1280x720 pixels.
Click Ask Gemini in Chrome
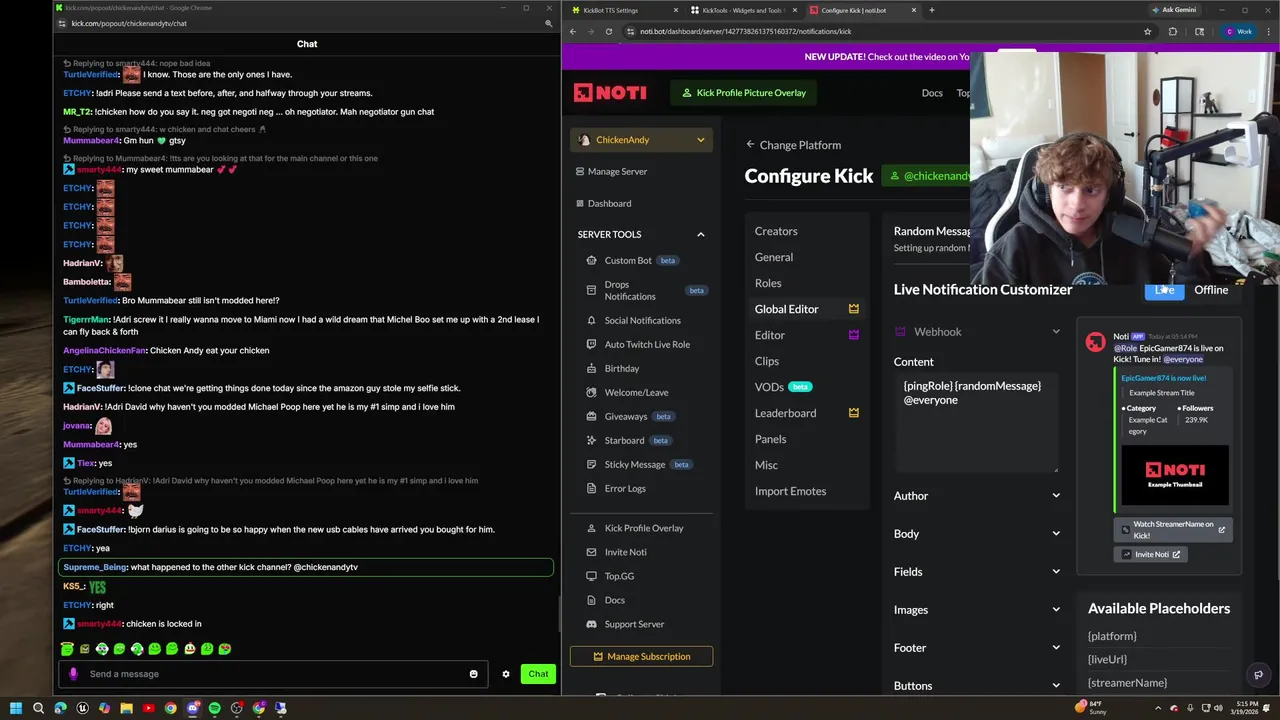point(1173,10)
